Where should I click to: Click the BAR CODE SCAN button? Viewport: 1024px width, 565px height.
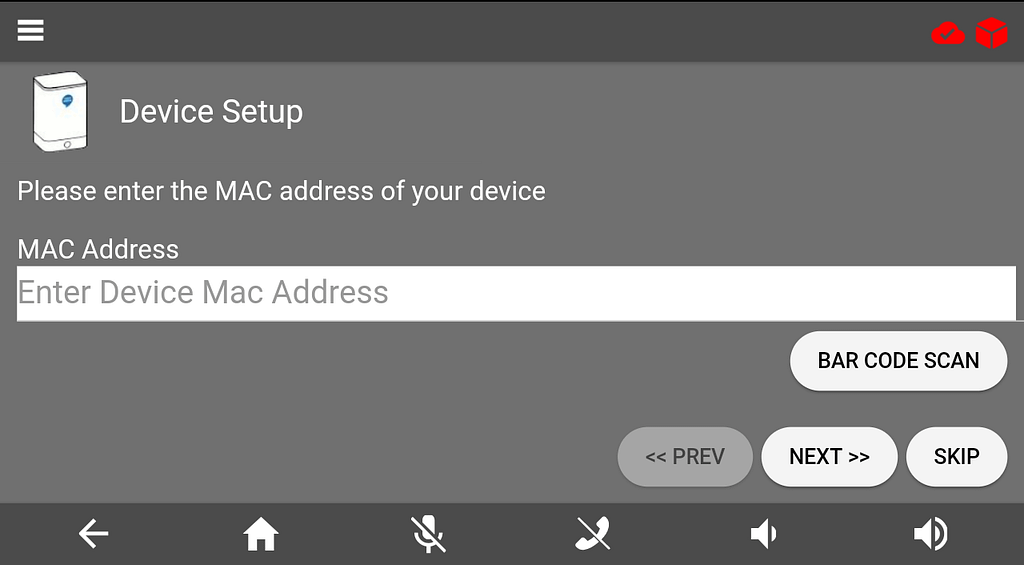pyautogui.click(x=899, y=361)
